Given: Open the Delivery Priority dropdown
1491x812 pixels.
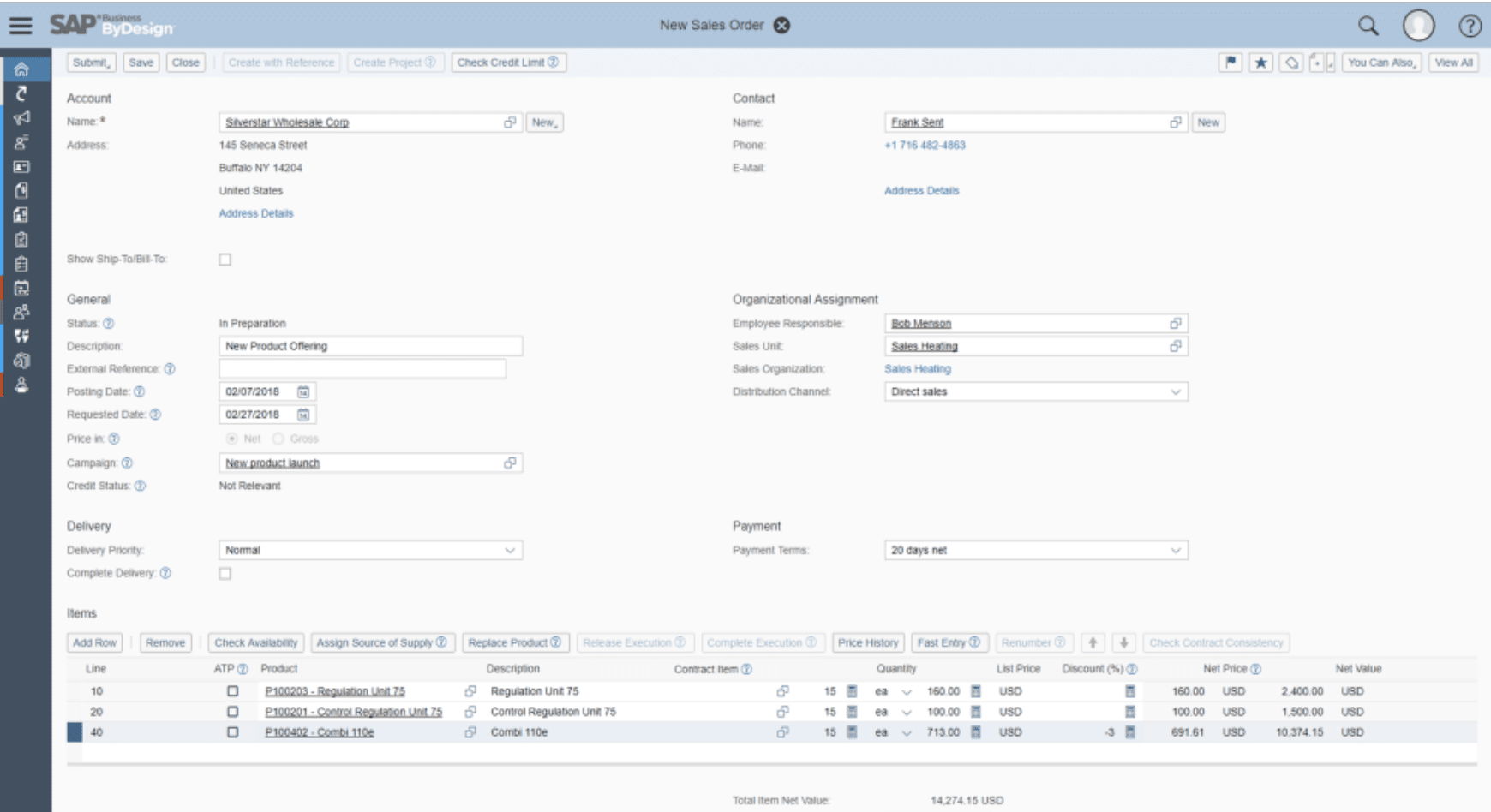Looking at the screenshot, I should click(507, 550).
